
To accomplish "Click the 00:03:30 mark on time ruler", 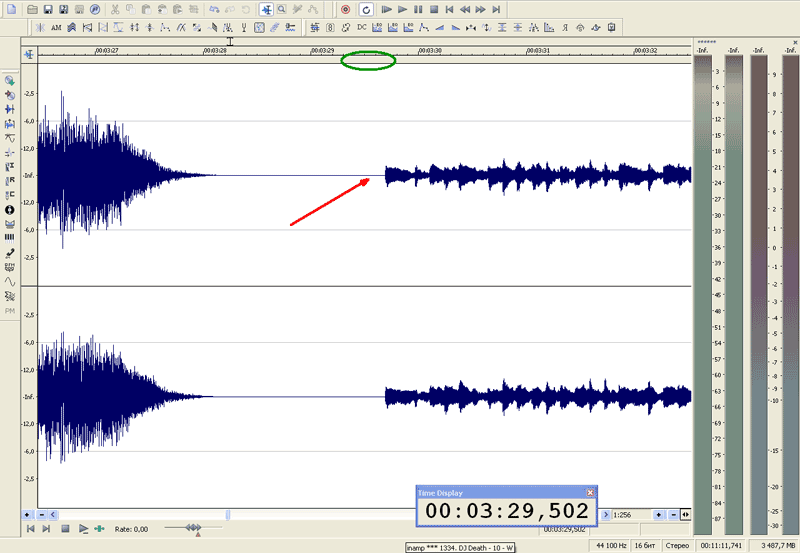I will [x=429, y=50].
